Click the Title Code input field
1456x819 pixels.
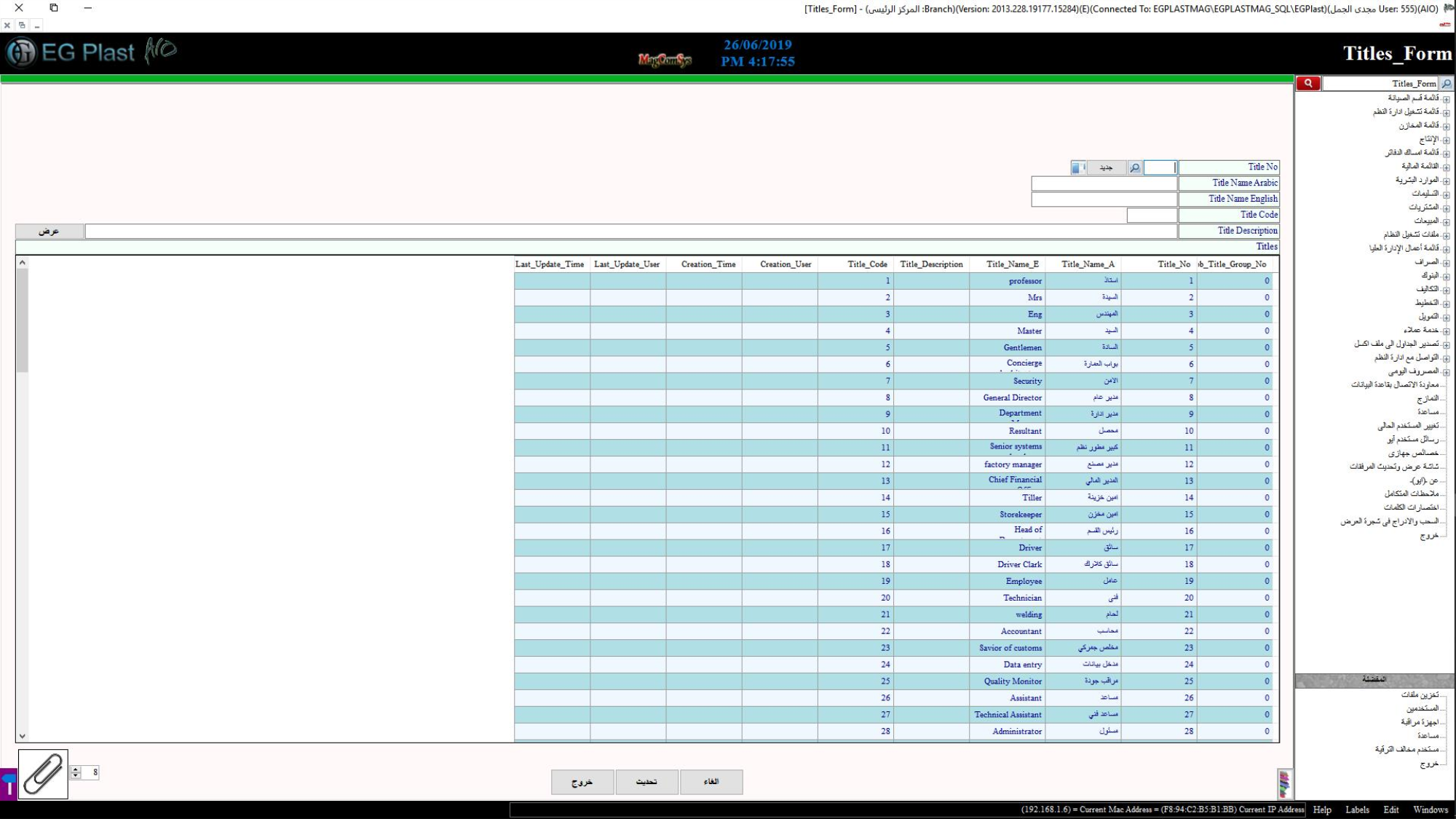point(1152,215)
